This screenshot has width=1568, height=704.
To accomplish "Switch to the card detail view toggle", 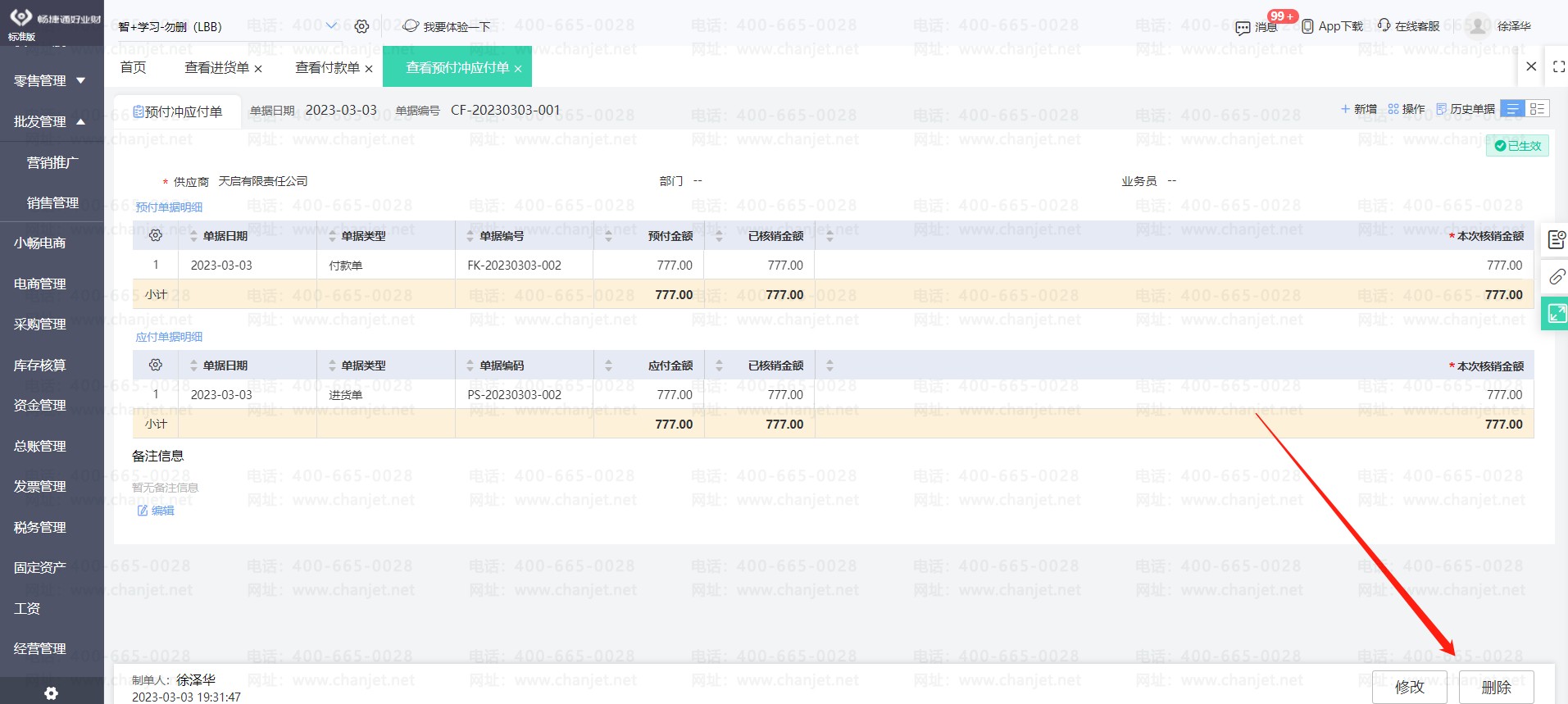I will [1537, 109].
